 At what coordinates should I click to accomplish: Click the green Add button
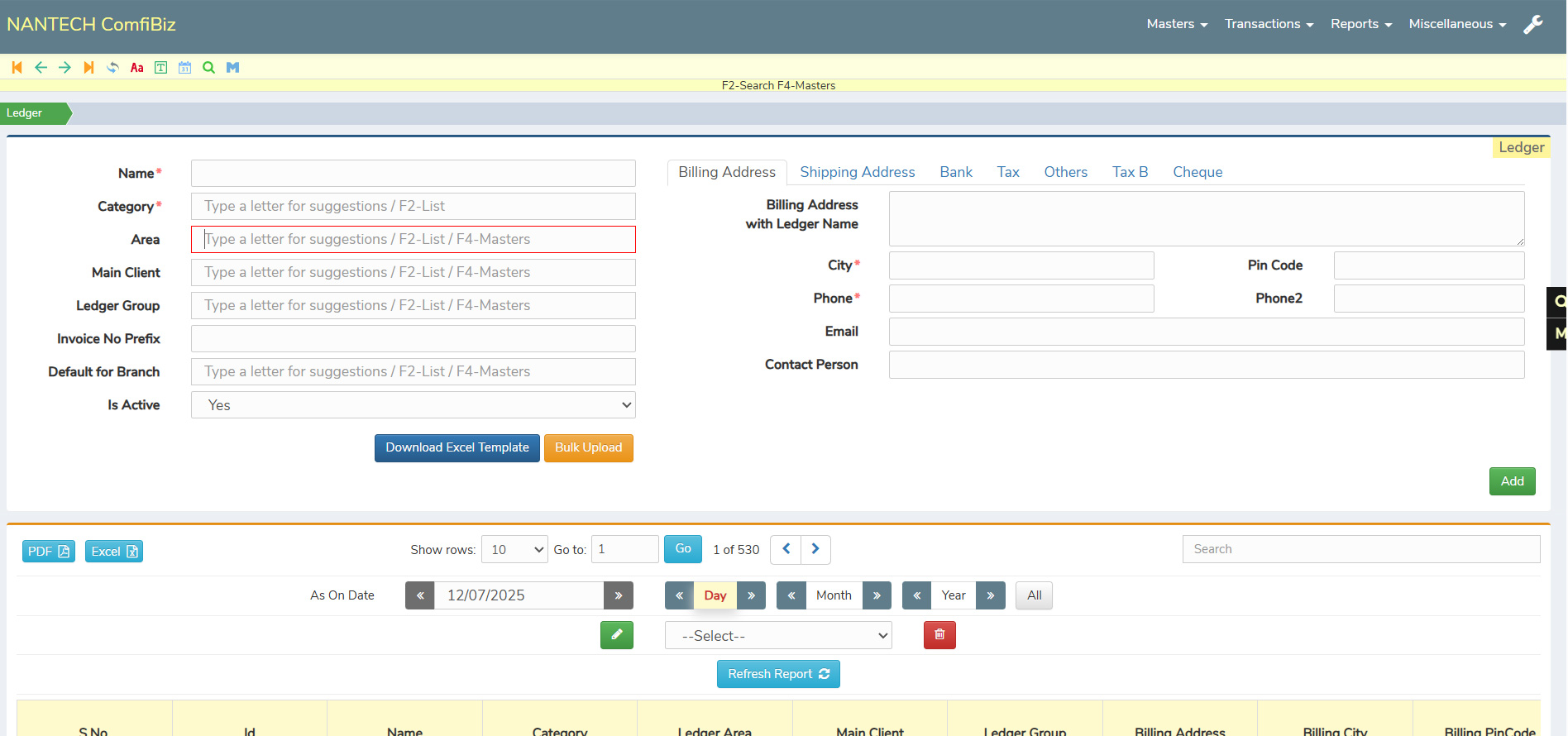[x=1511, y=481]
